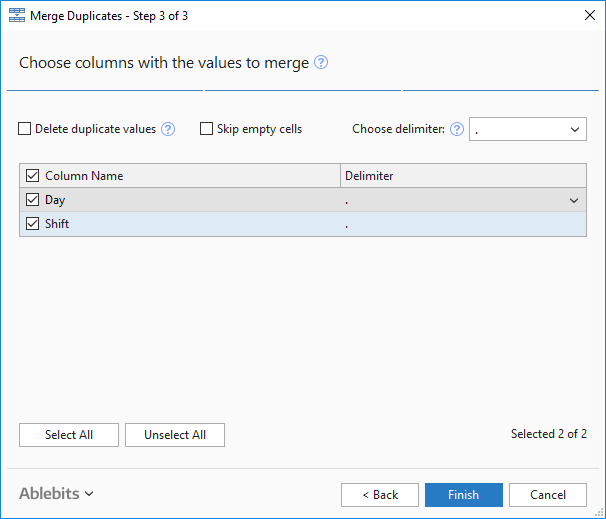Open the Ablebits menu dropdown
Image resolution: width=606 pixels, height=519 pixels.
tap(56, 494)
